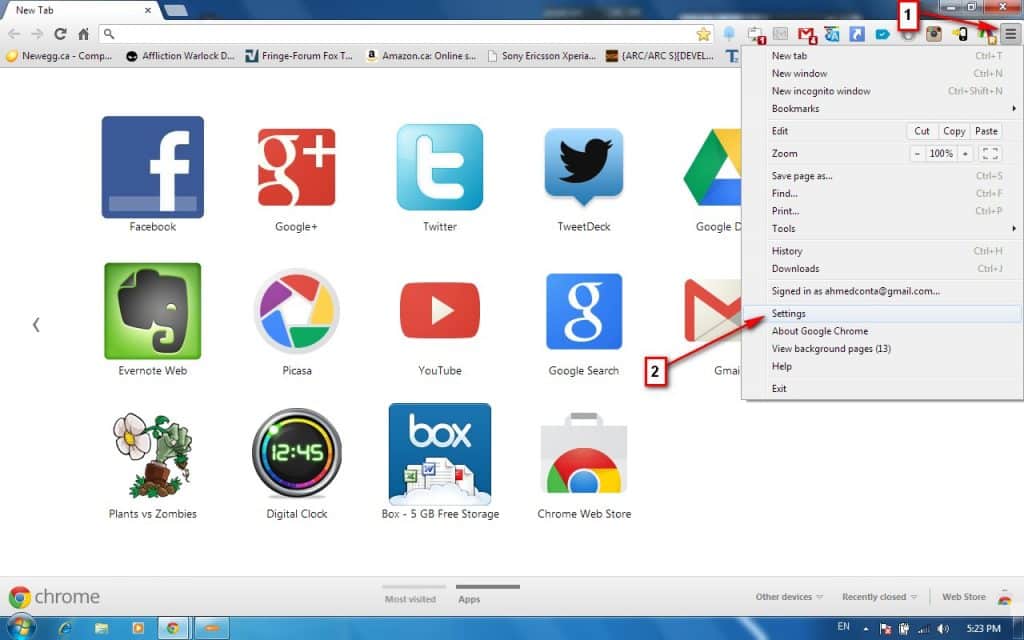Click the volume icon in system tray
This screenshot has height=640, width=1024.
point(943,629)
